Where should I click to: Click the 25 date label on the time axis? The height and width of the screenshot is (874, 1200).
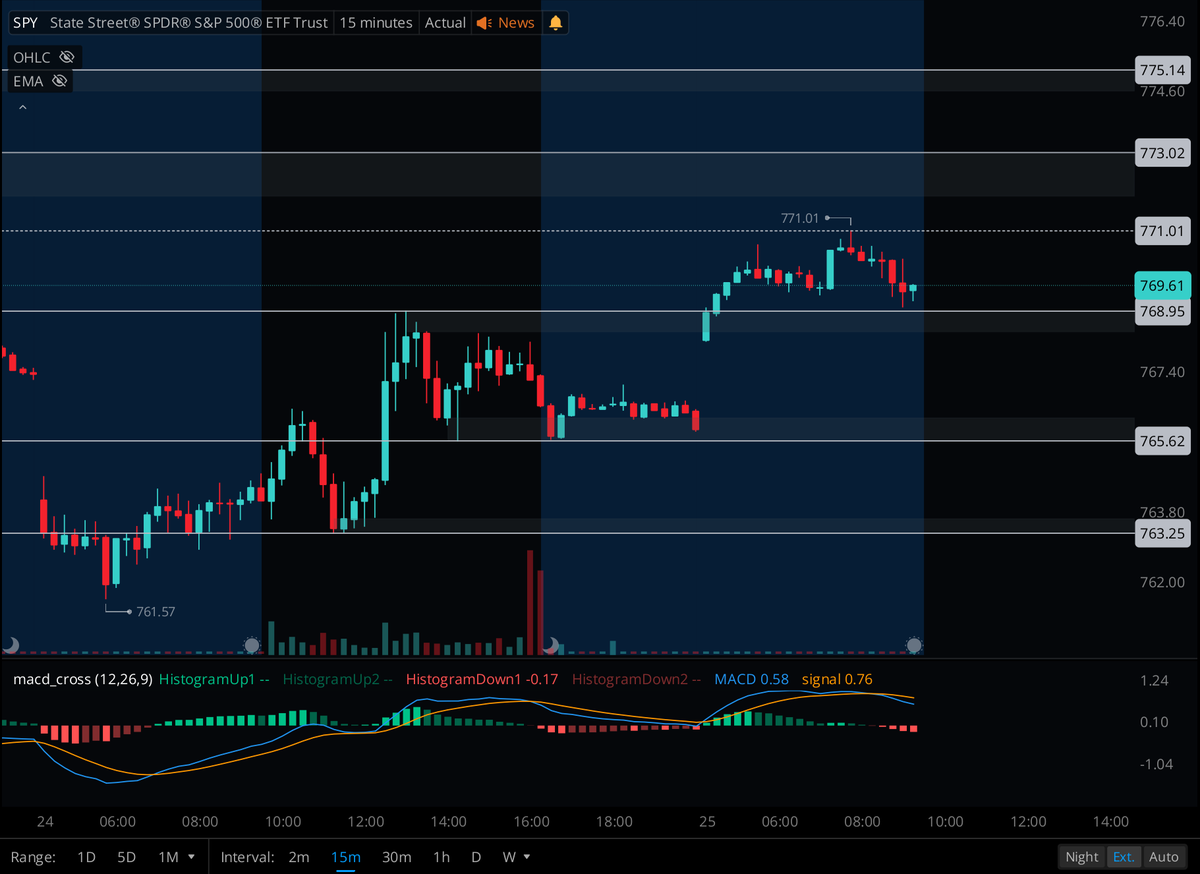point(708,822)
